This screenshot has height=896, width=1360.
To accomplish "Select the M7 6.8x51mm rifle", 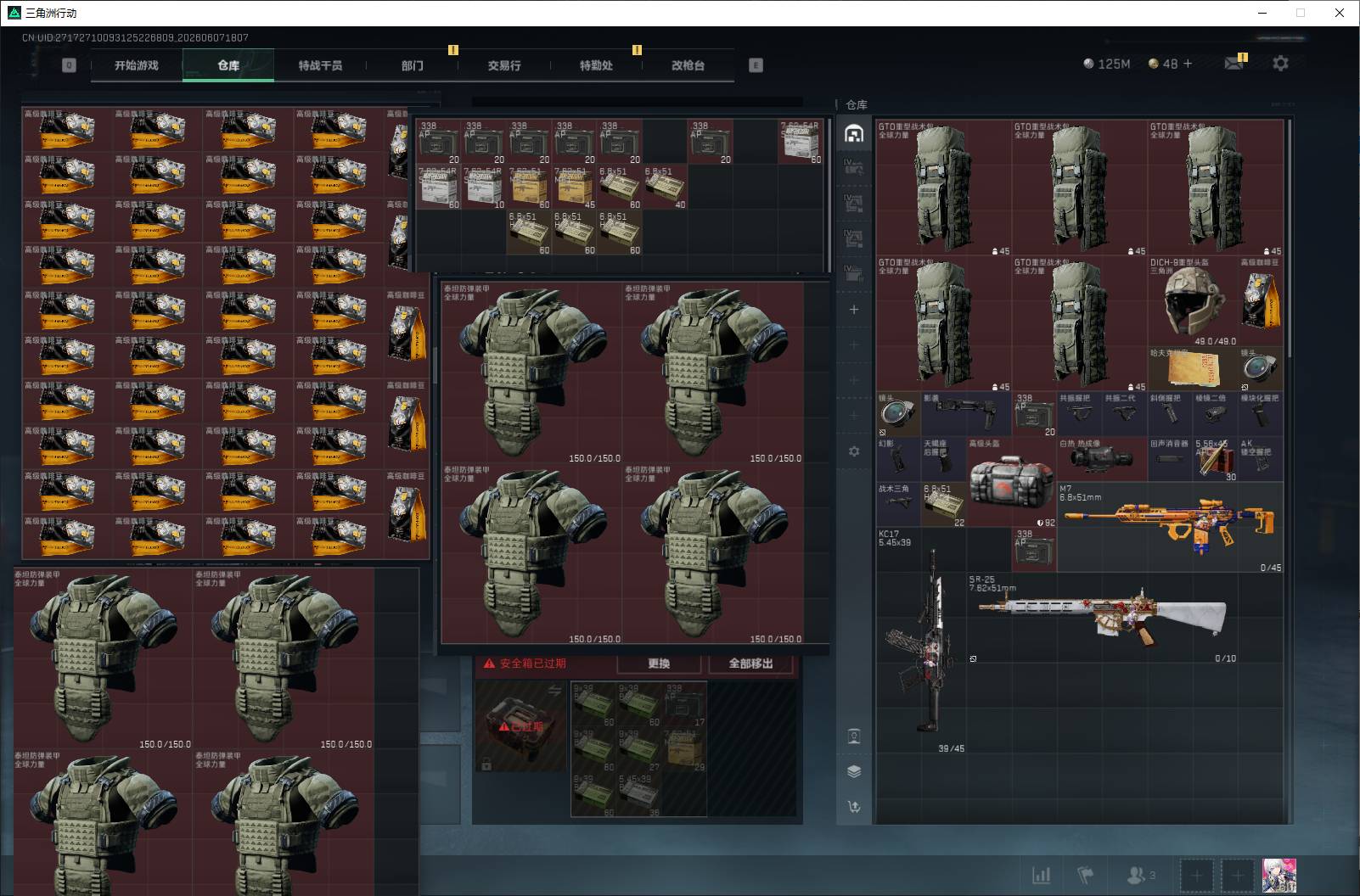I will pyautogui.click(x=1170, y=528).
